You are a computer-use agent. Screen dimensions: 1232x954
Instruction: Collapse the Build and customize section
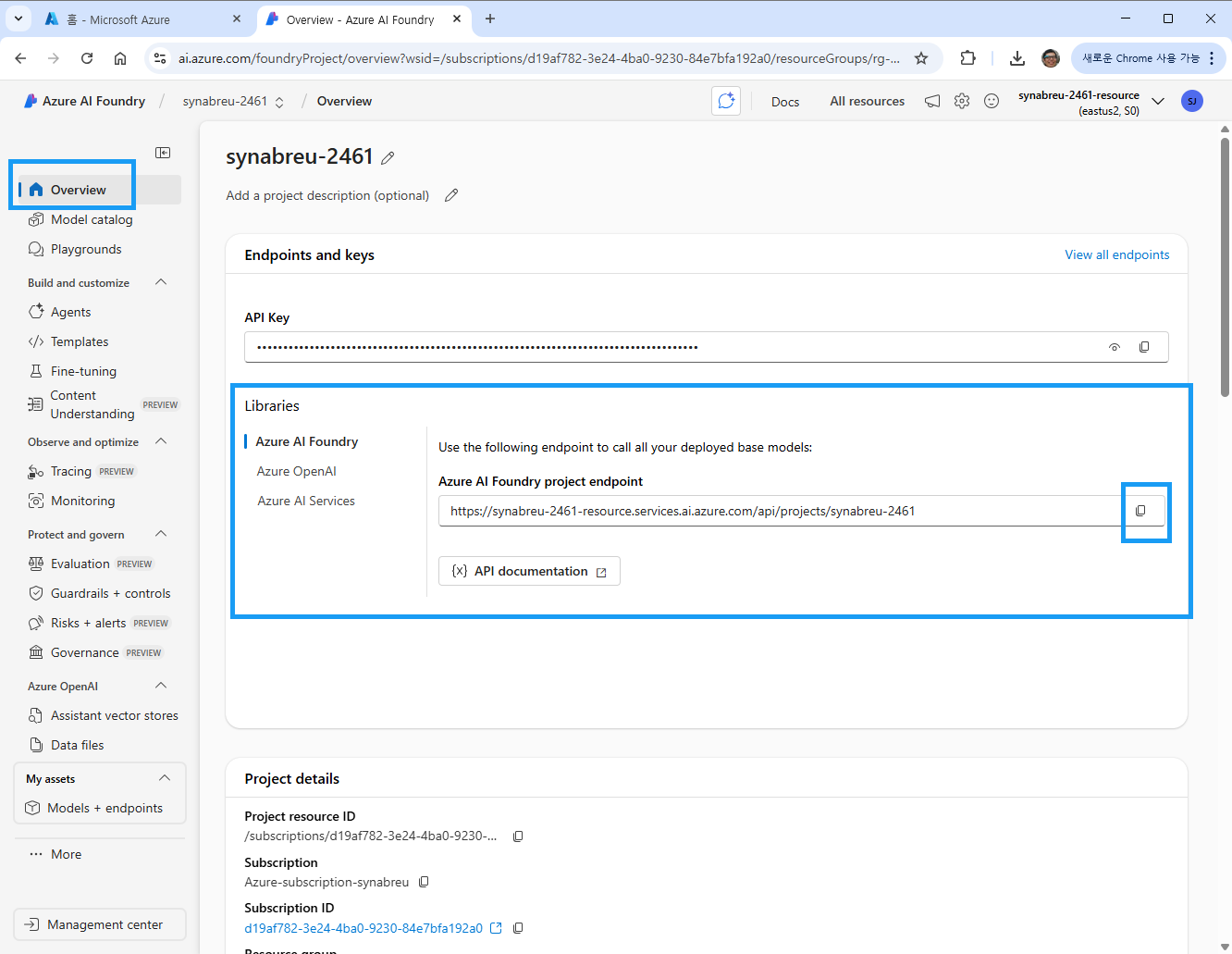[161, 282]
